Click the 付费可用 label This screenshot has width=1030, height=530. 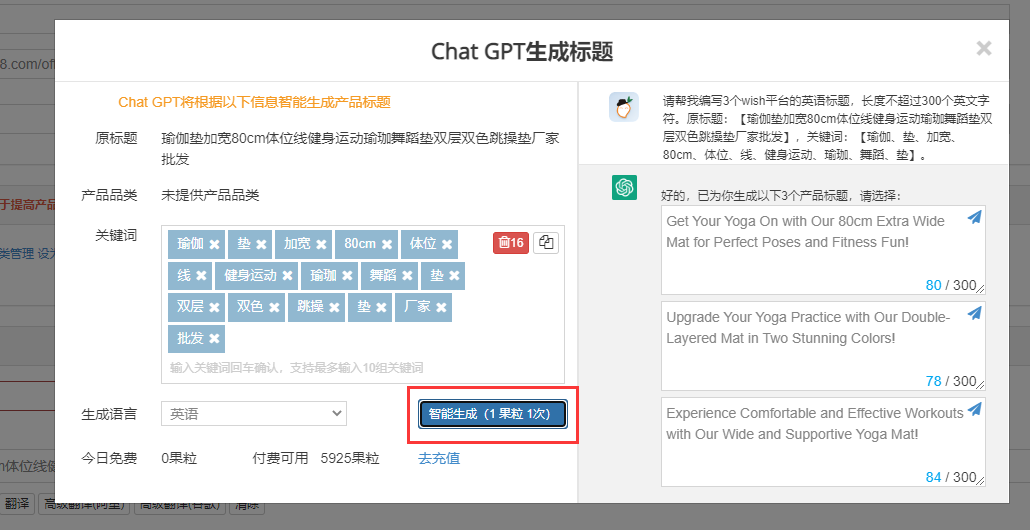tap(280, 458)
